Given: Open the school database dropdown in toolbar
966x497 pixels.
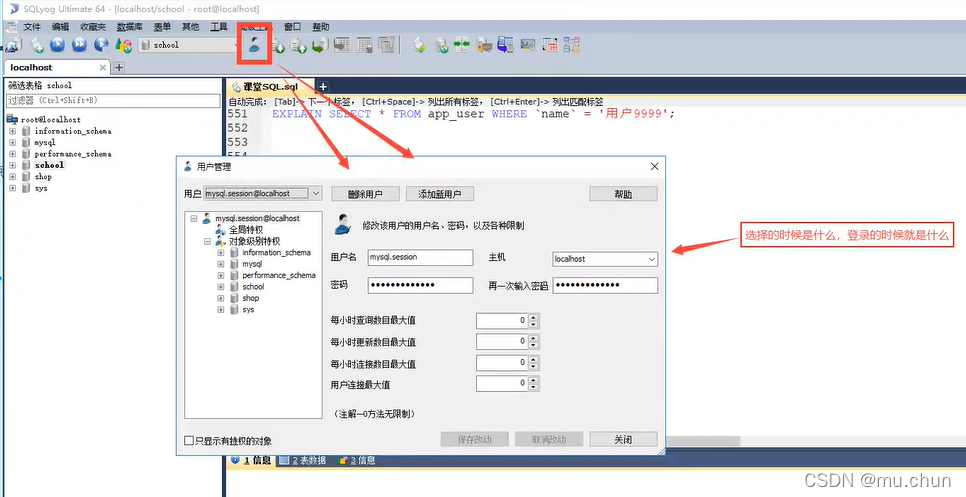Looking at the screenshot, I should (191, 45).
